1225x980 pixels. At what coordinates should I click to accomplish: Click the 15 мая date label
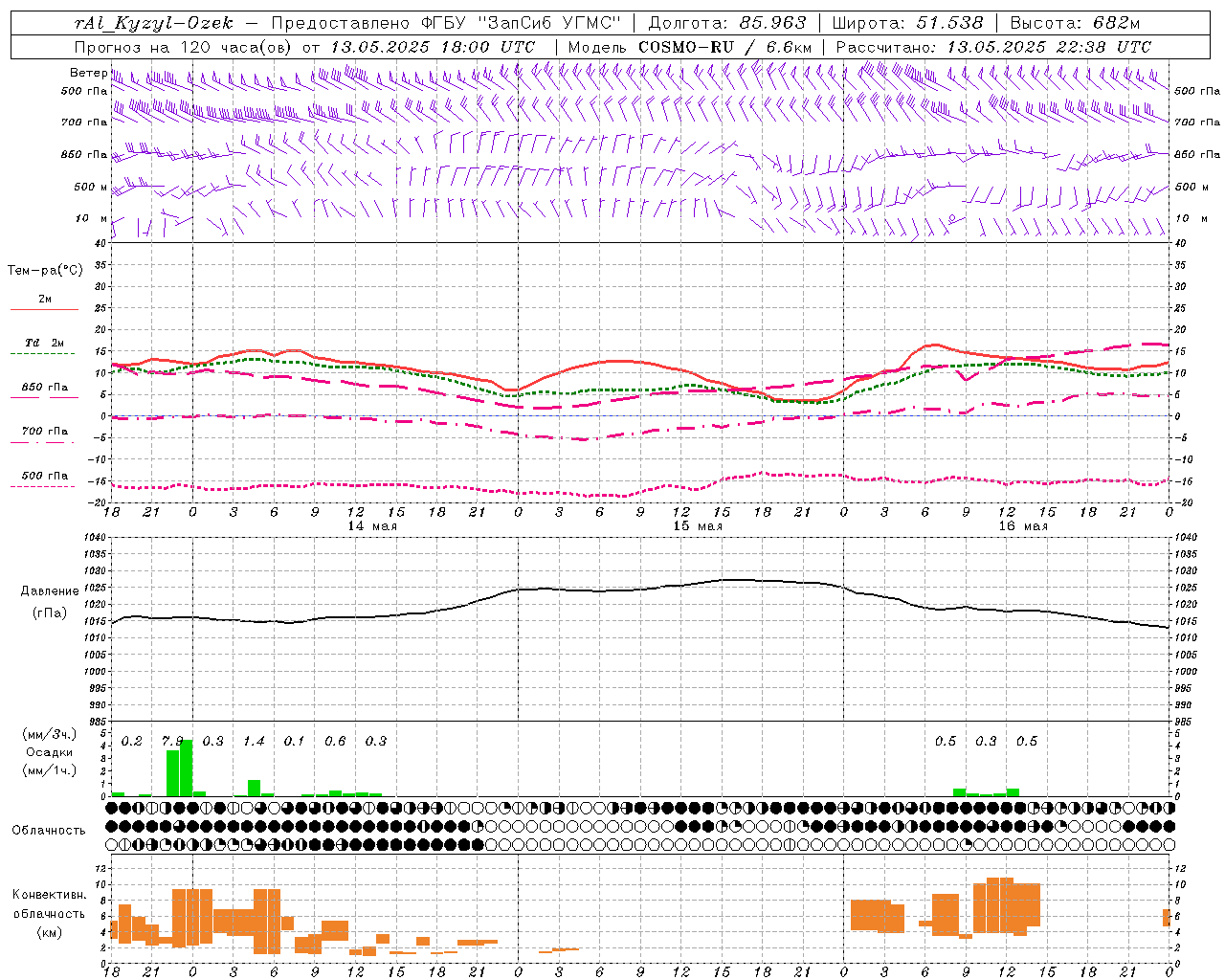tap(698, 526)
